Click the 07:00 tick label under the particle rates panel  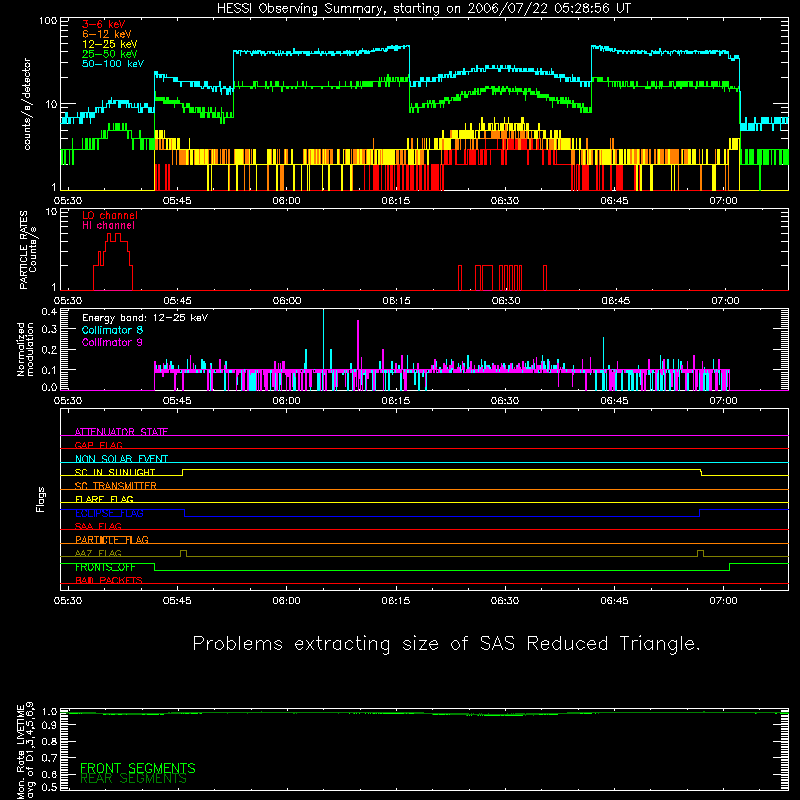click(725, 301)
